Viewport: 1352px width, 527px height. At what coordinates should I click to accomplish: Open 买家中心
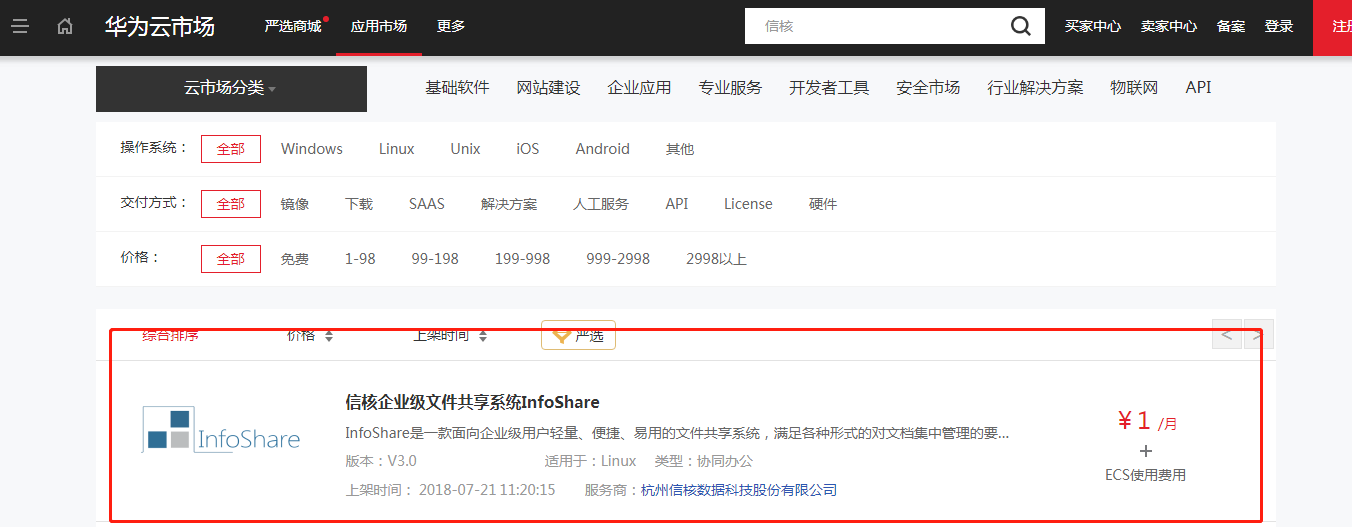click(x=1093, y=27)
